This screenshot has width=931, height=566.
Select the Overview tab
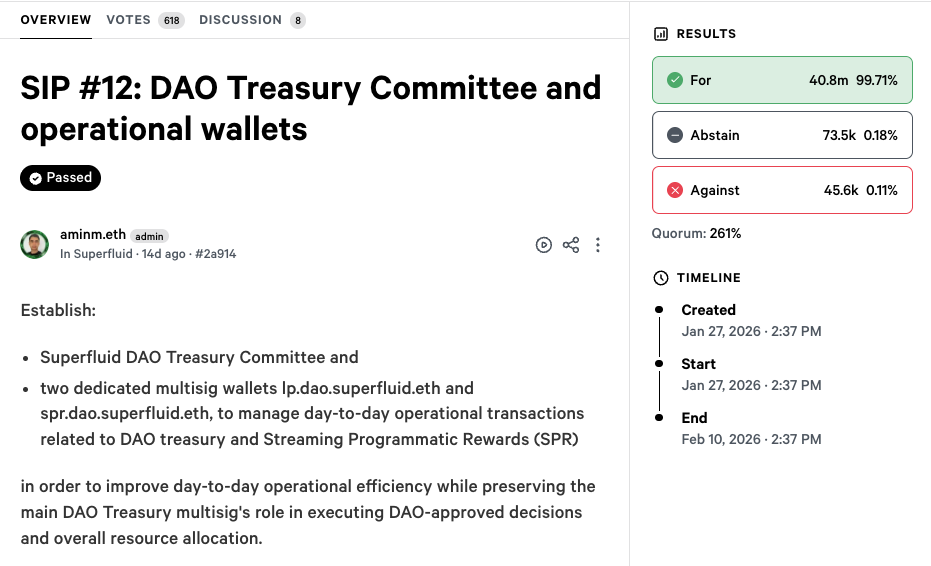(x=56, y=20)
